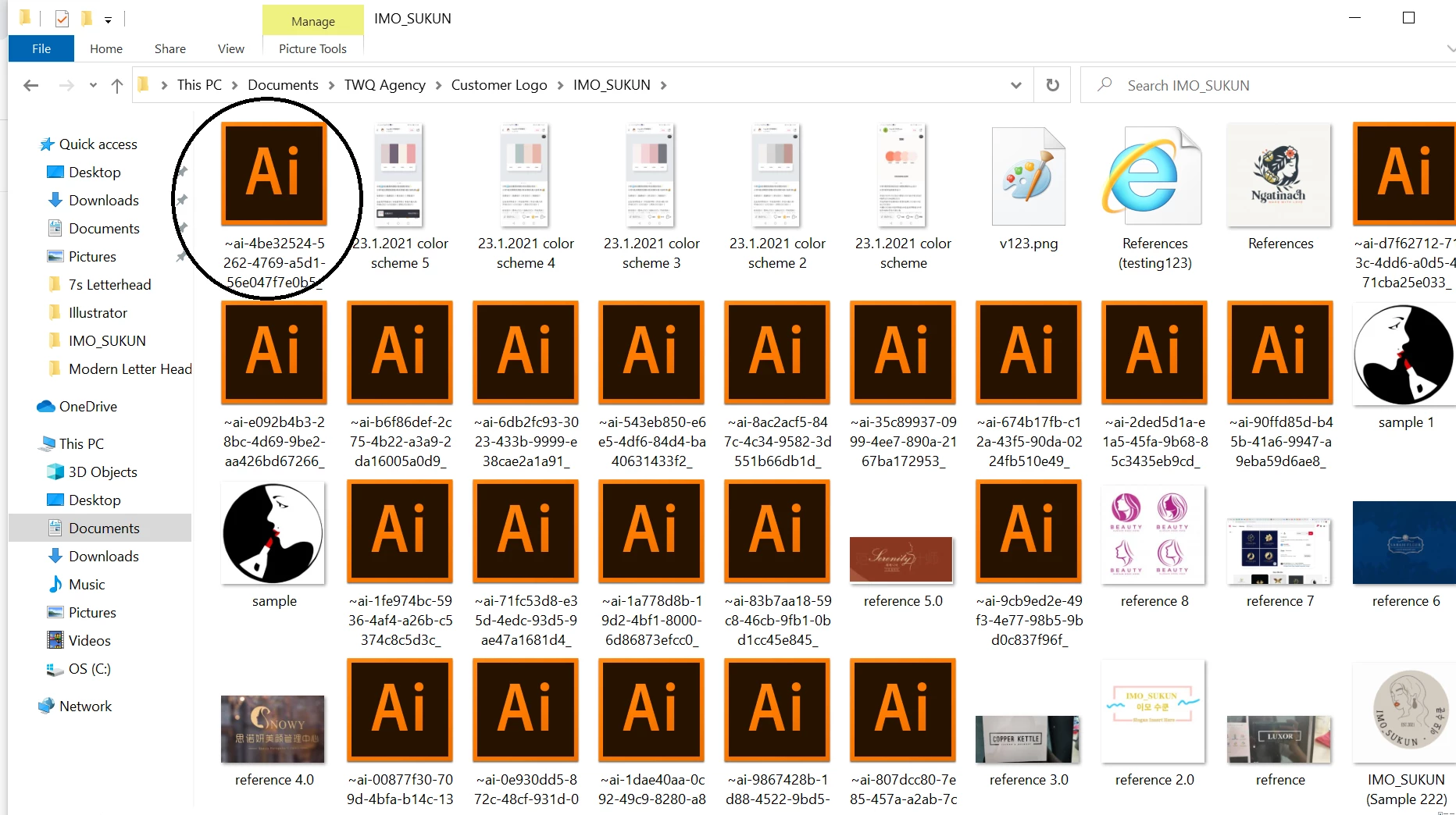Select the reference 6 blue image
Viewport: 1456px width, 815px height.
(1404, 543)
